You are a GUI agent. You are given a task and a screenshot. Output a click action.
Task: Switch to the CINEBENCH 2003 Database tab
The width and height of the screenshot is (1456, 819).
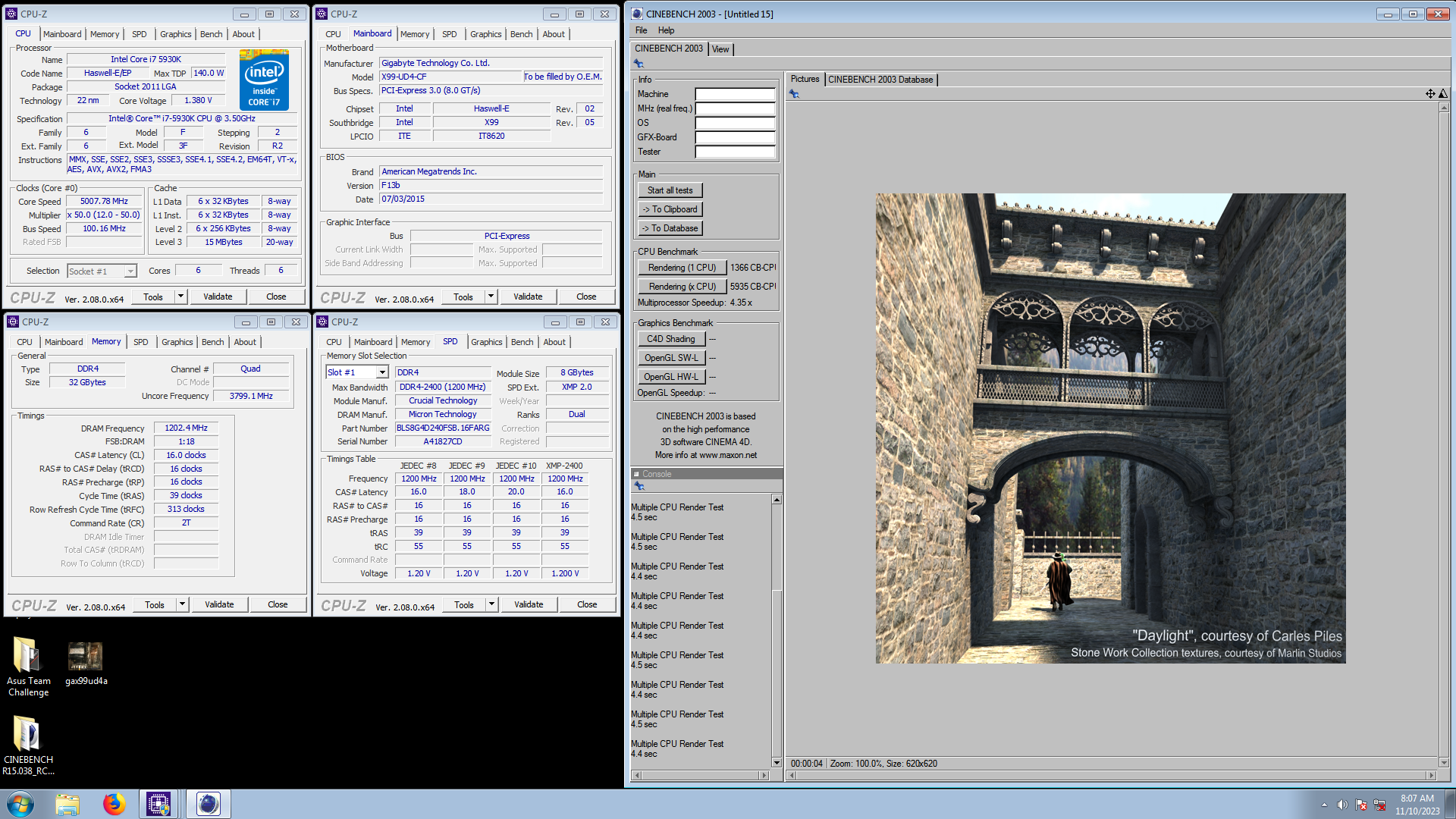880,80
